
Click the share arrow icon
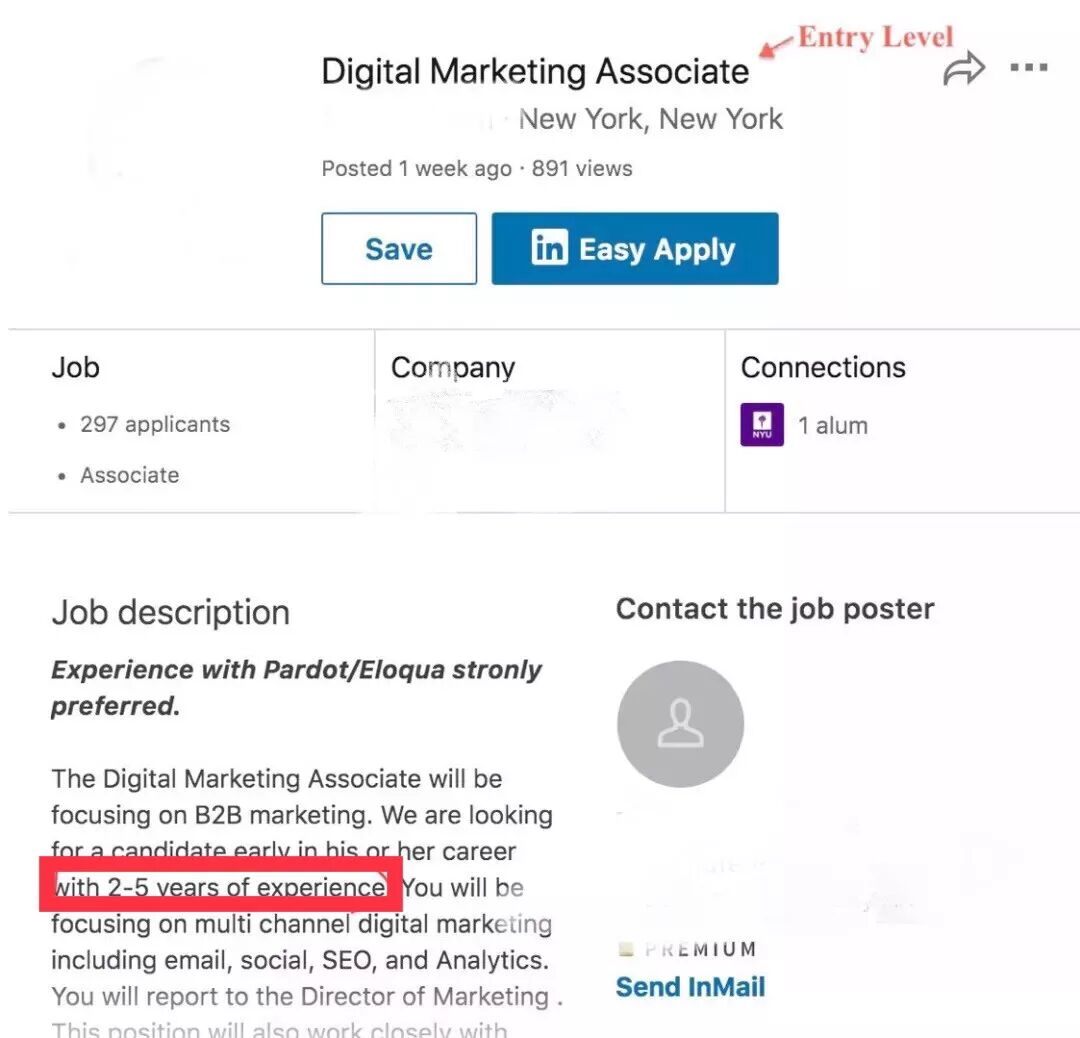(x=963, y=70)
